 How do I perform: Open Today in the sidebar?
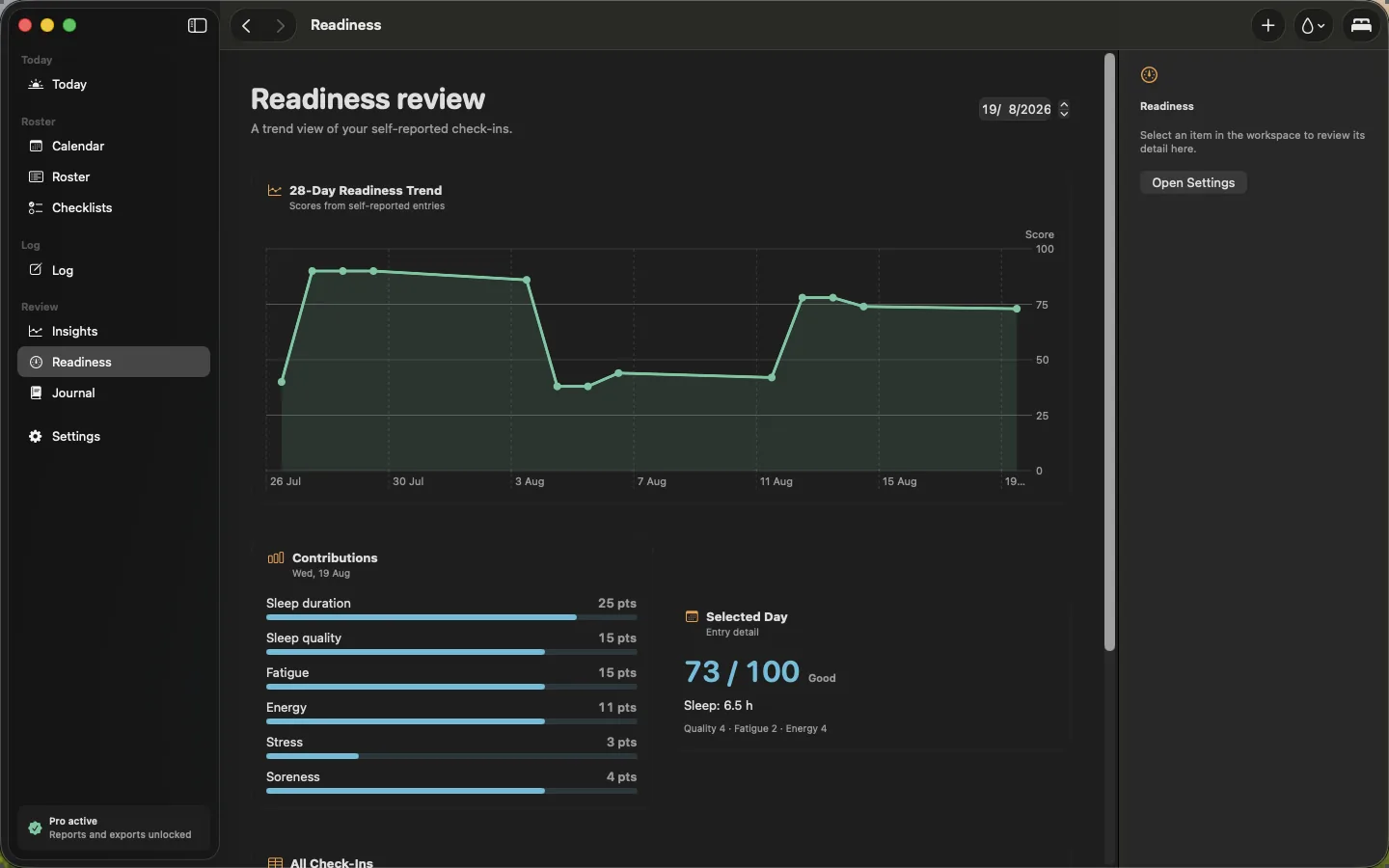pos(114,85)
